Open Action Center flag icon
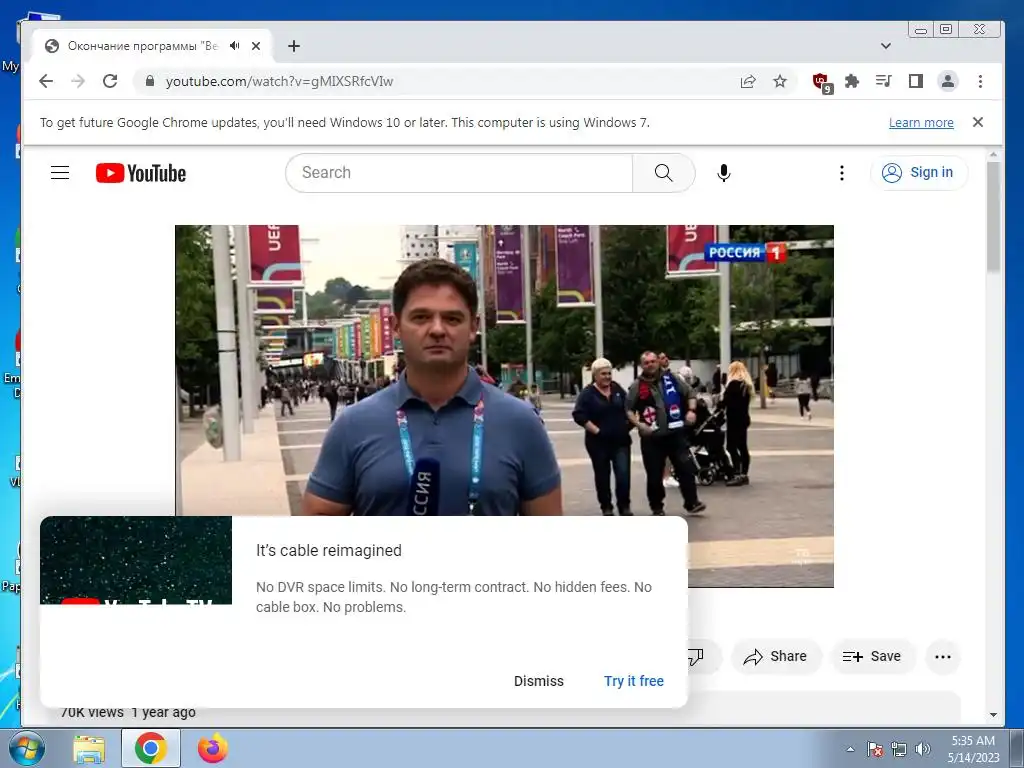 coord(875,749)
